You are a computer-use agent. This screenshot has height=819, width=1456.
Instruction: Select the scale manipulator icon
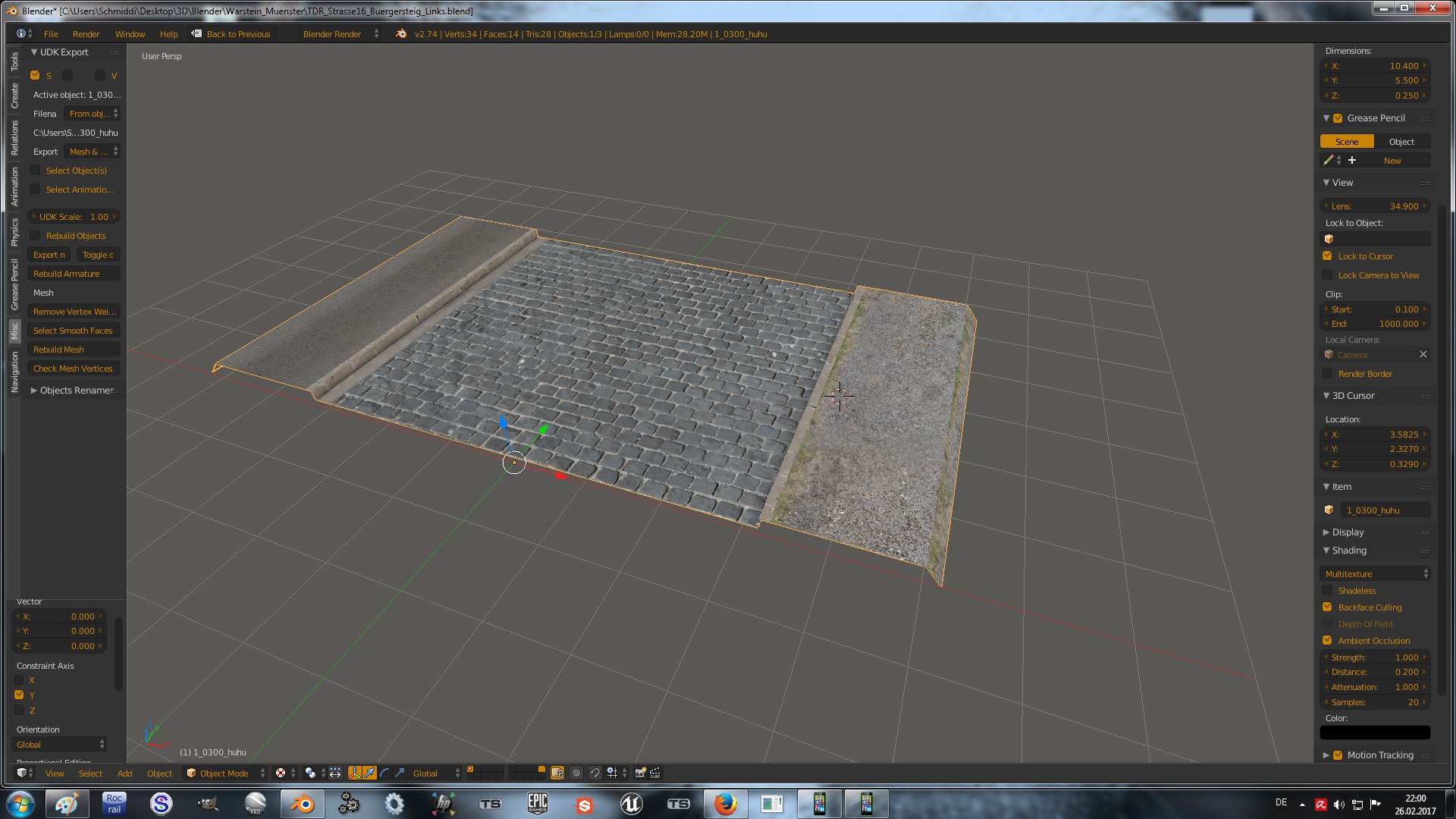[400, 773]
